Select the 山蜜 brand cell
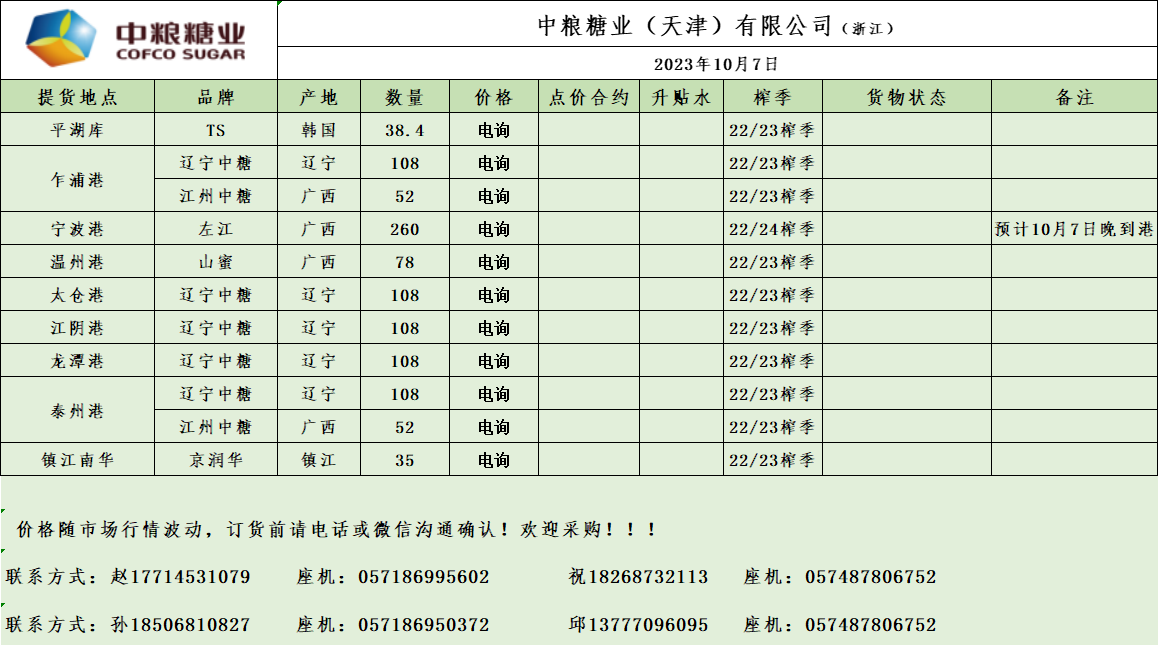 [216, 262]
